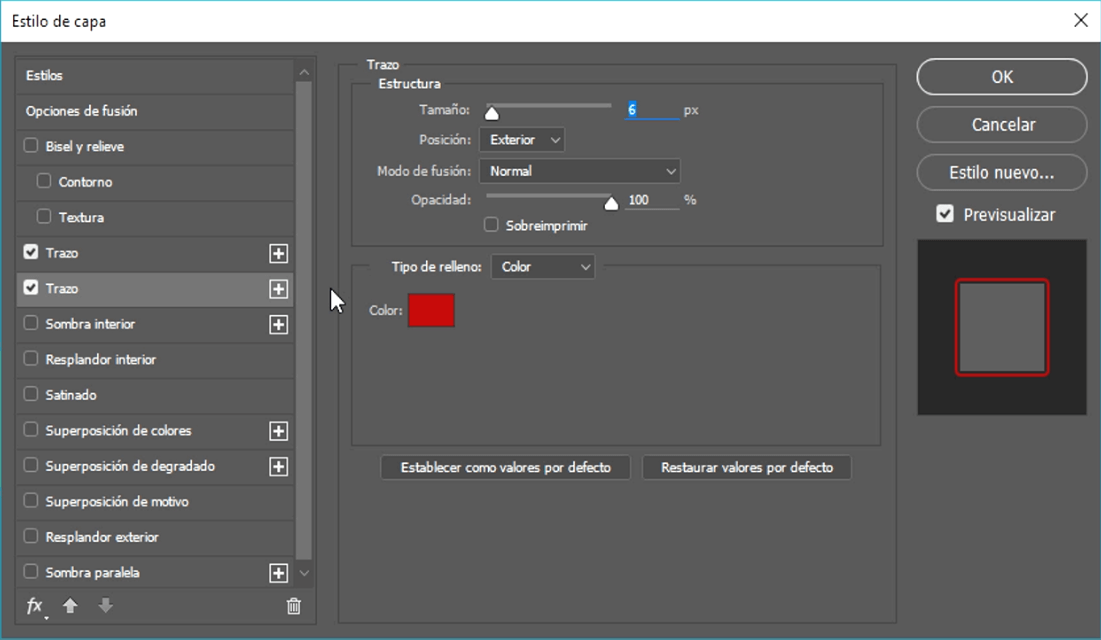Image resolution: width=1101 pixels, height=640 pixels.
Task: Enable the Satinado checkbox
Action: tap(31, 393)
